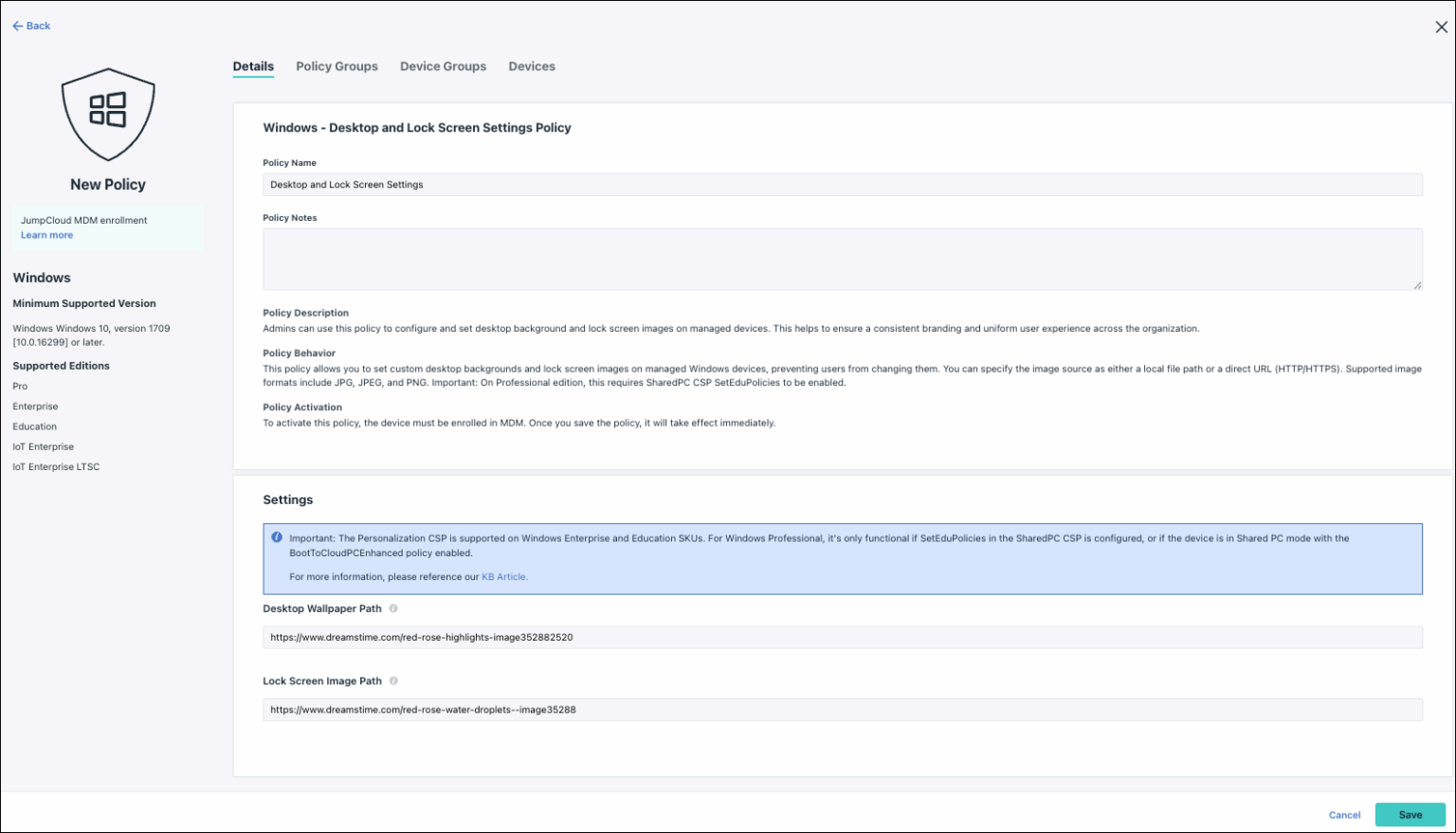Switch to the Details tab
The image size is (1456, 833).
coord(253,66)
